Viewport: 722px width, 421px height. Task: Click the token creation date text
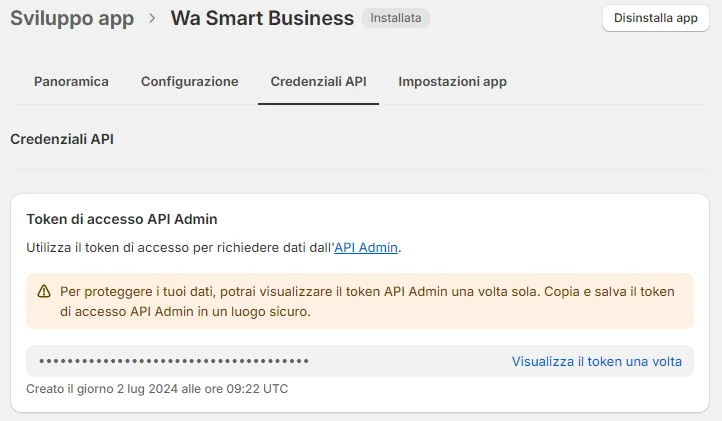pos(157,388)
